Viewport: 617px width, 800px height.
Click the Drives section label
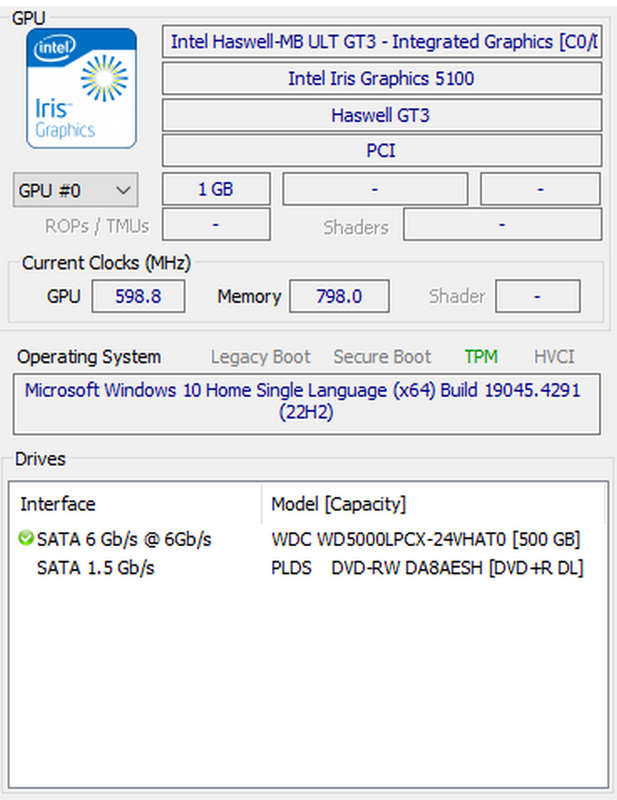pos(40,459)
